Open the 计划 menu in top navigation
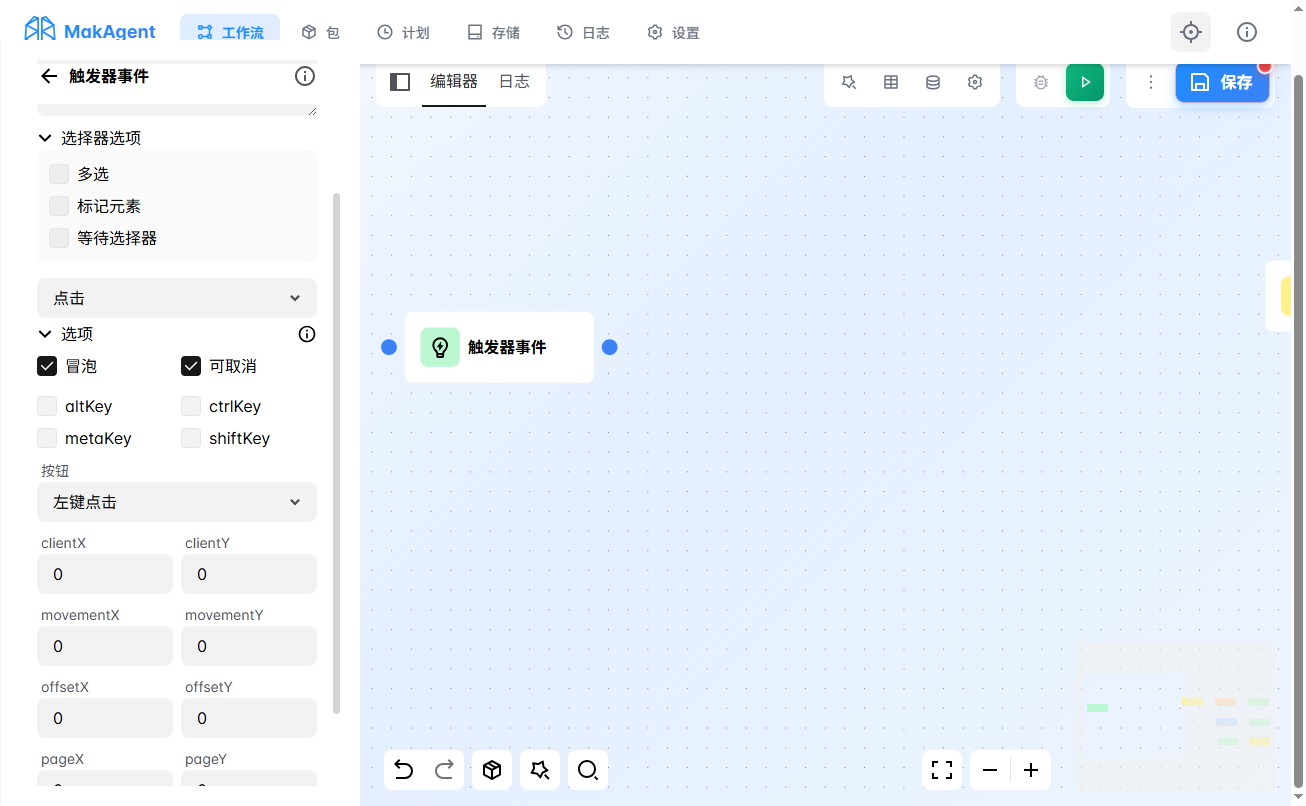The width and height of the screenshot is (1306, 806). coord(403,33)
